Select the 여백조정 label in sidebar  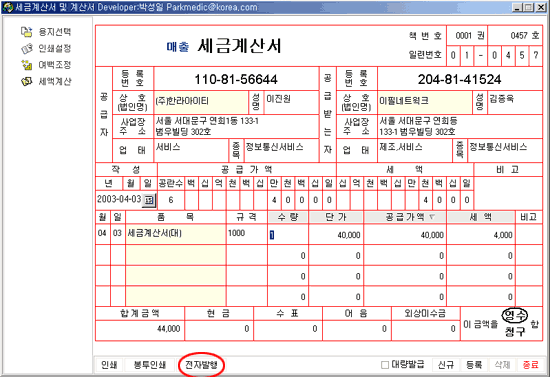pyautogui.click(x=55, y=65)
